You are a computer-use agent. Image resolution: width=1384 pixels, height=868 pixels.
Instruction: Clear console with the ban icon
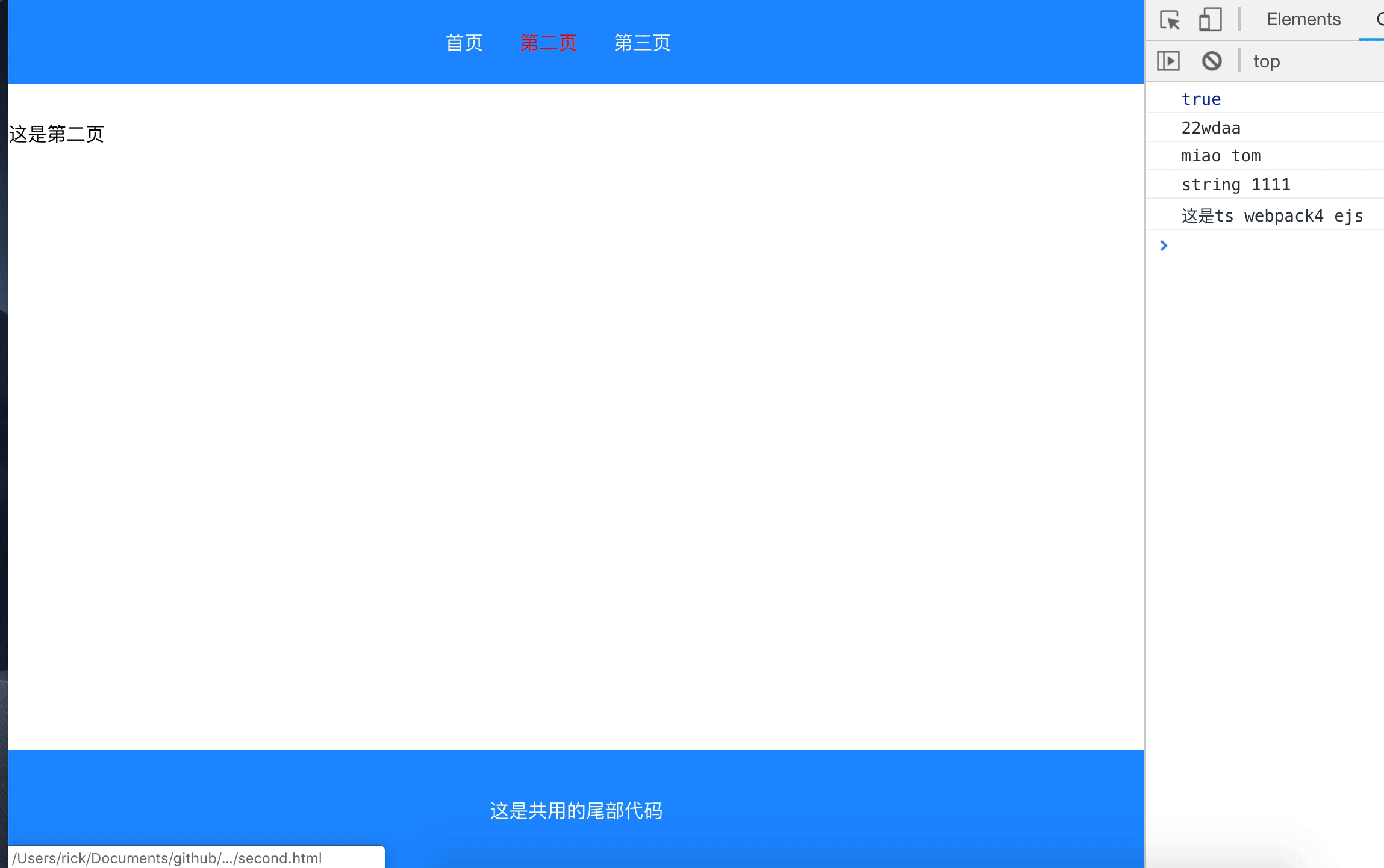pyautogui.click(x=1212, y=61)
